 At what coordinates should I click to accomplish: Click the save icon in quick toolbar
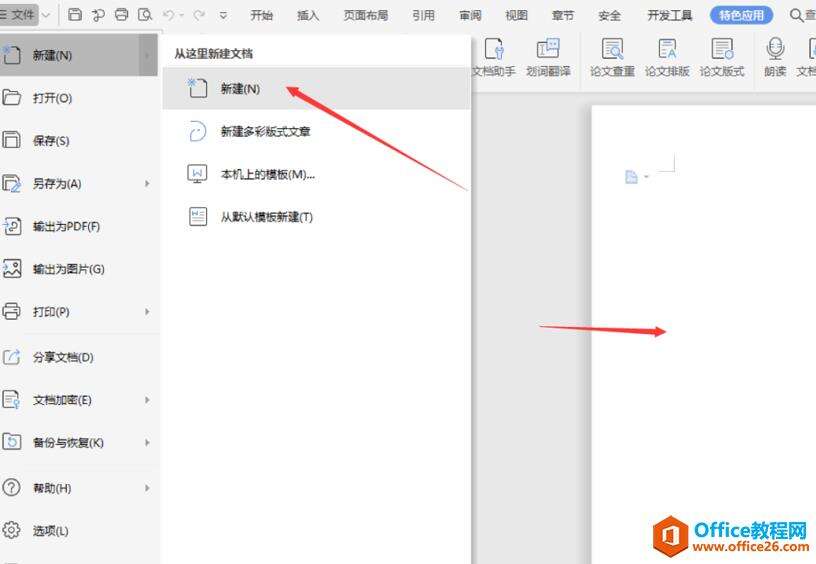tap(75, 15)
